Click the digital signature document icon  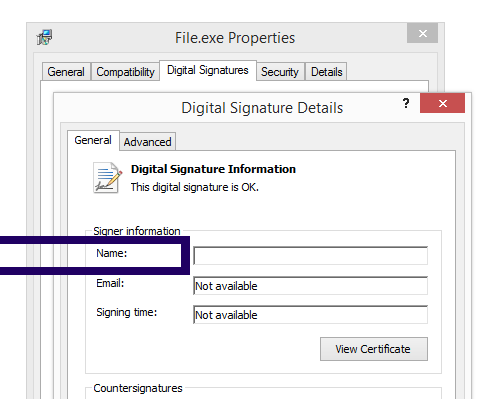coord(108,178)
